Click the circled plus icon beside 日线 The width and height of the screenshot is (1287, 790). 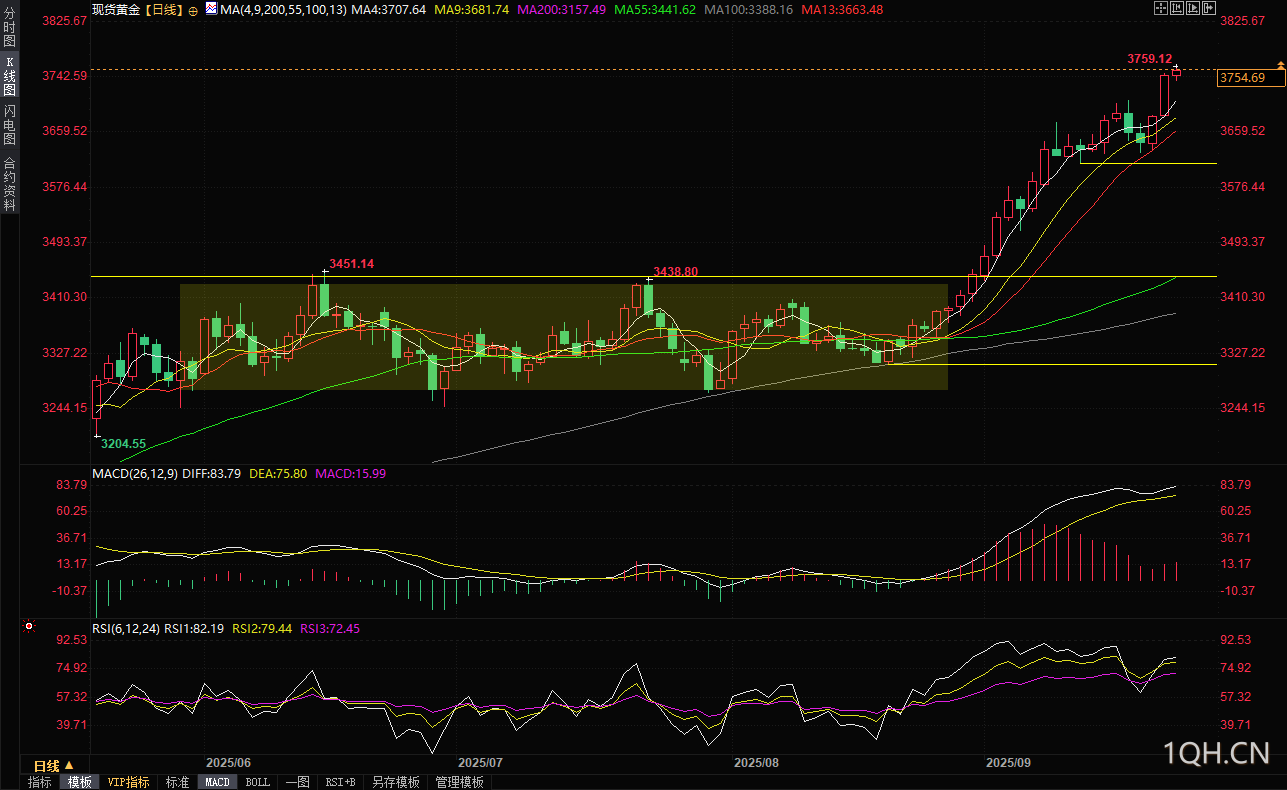pyautogui.click(x=193, y=9)
